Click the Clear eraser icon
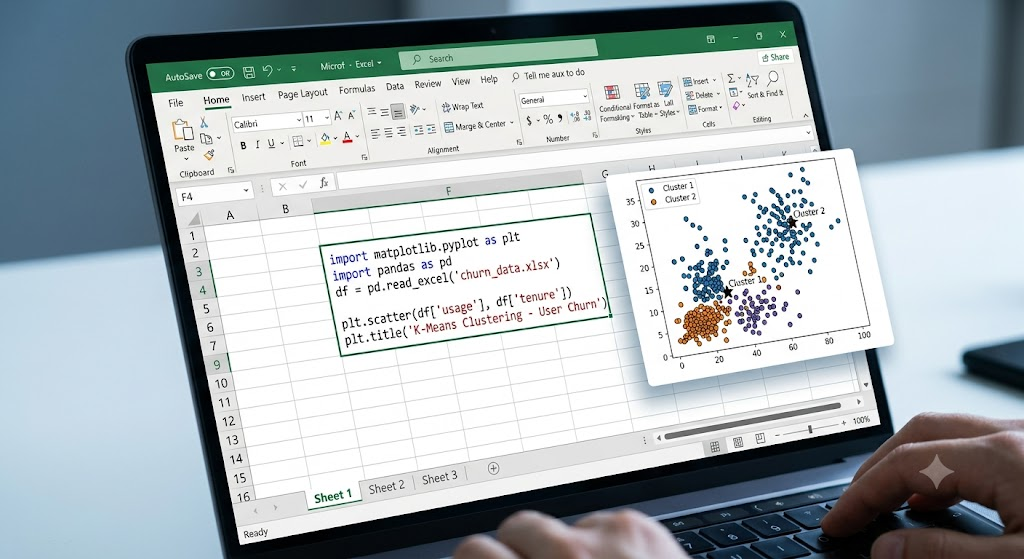 click(x=736, y=106)
